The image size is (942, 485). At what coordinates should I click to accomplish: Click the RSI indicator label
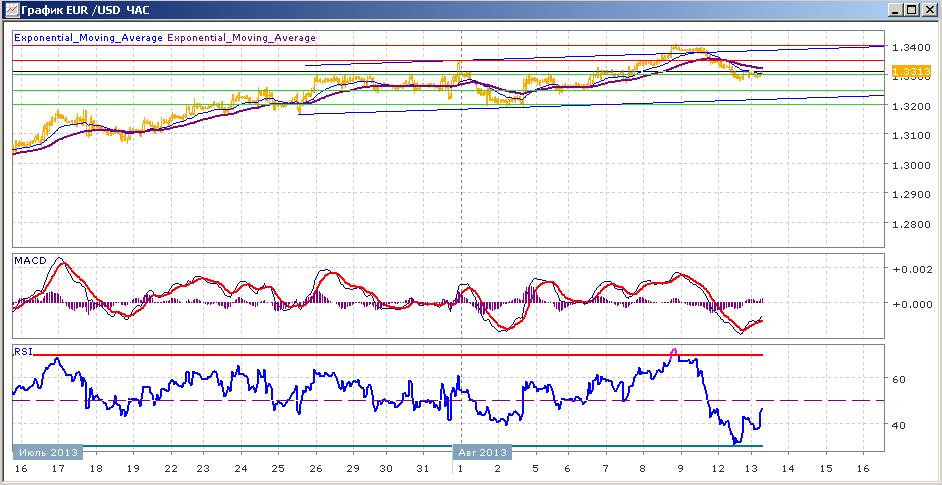(21, 352)
